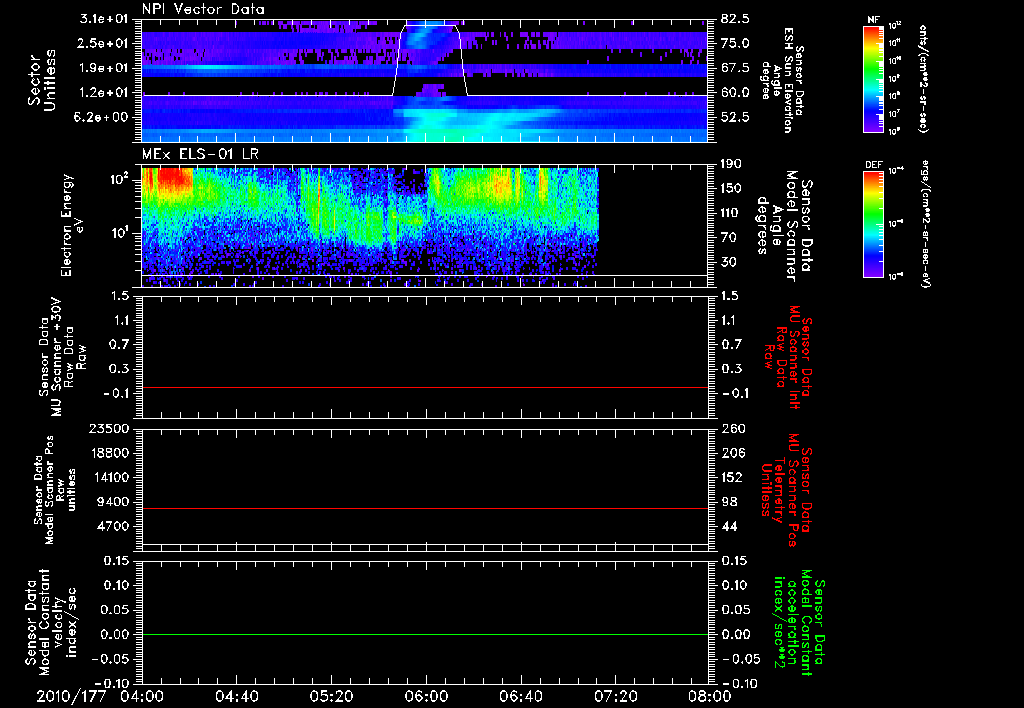The height and width of the screenshot is (708, 1024).
Task: Click the 06:40 time tick label
Action: coord(520,696)
